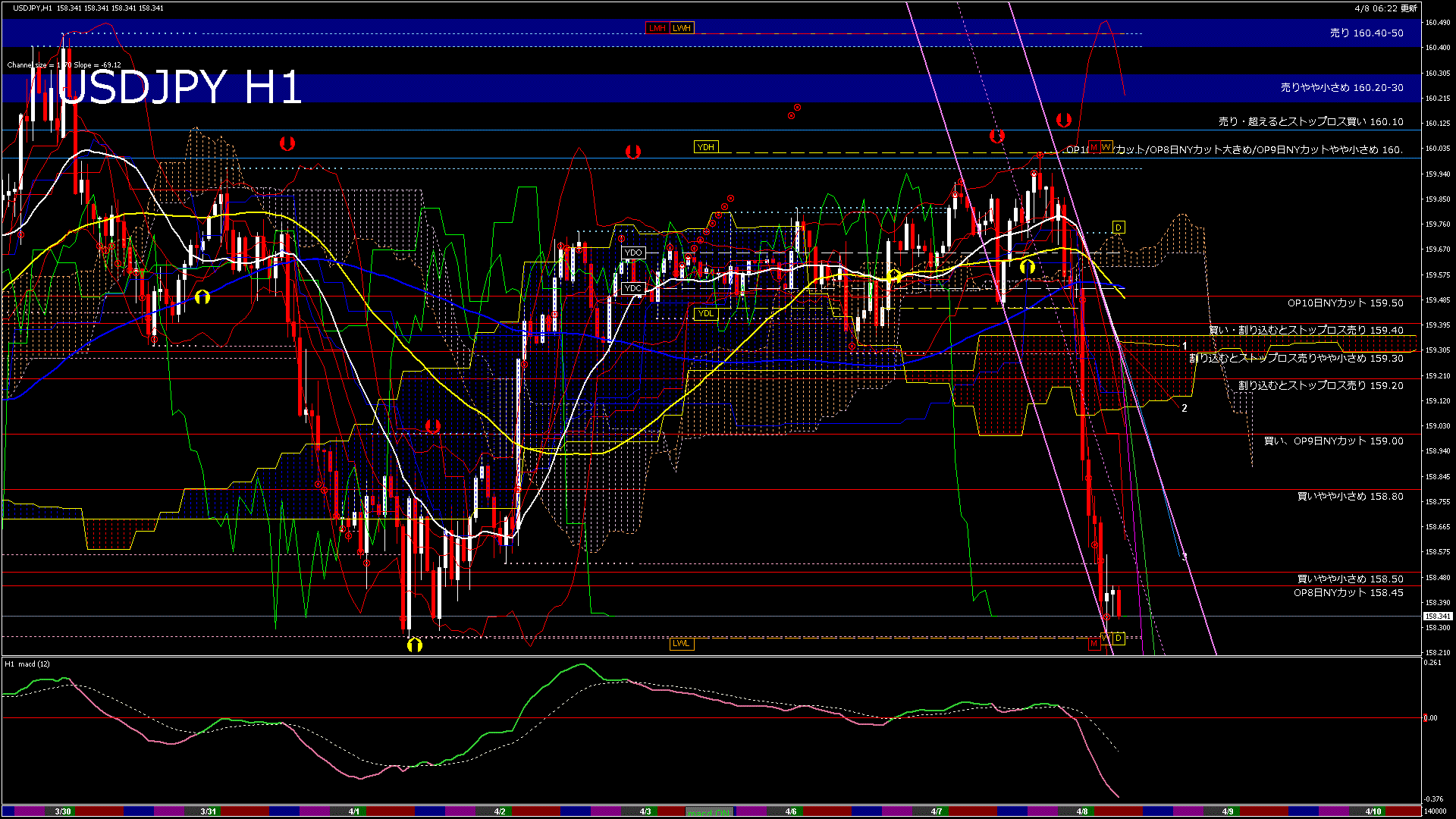Viewport: 1456px width, 819px height.
Task: Click the 4/1 date on time axis
Action: (x=354, y=811)
